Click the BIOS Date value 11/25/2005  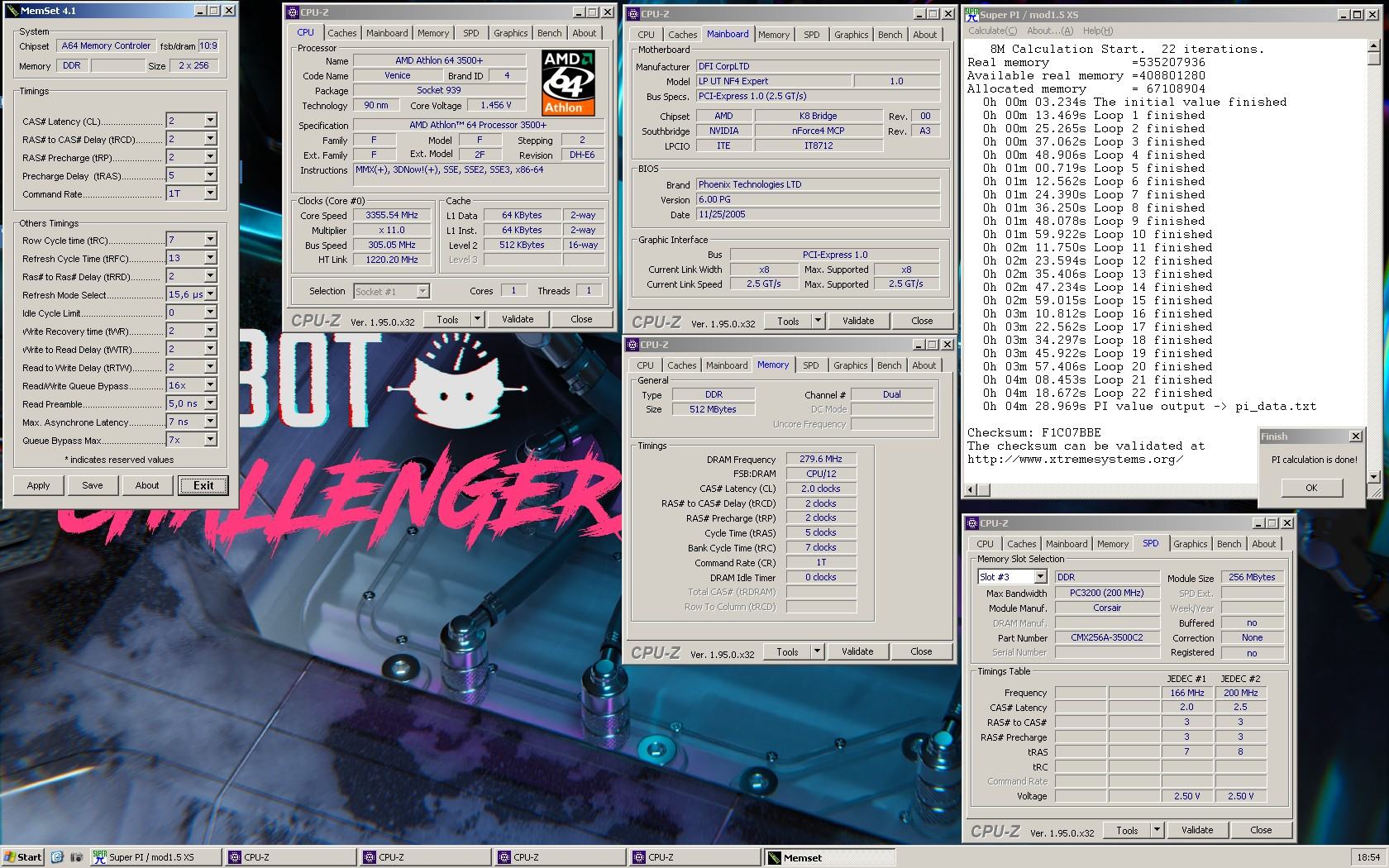tap(818, 214)
